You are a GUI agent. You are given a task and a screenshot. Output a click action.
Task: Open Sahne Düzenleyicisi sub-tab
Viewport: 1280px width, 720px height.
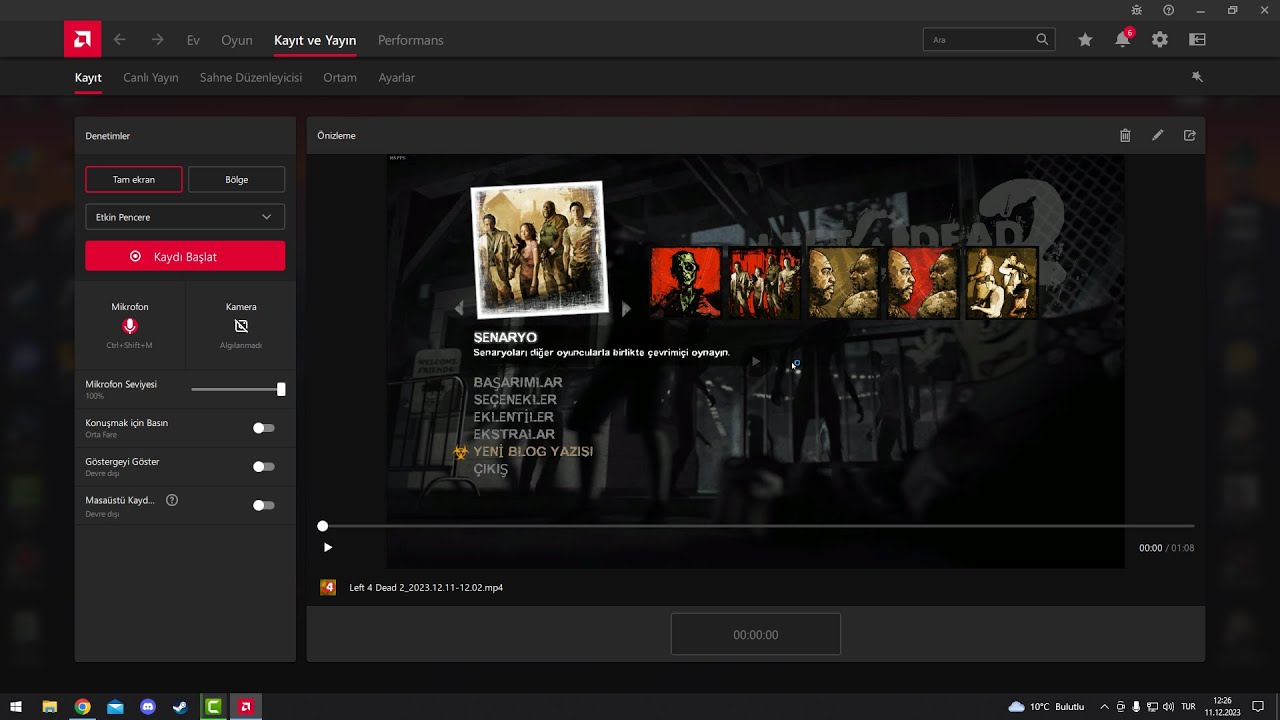coord(251,77)
